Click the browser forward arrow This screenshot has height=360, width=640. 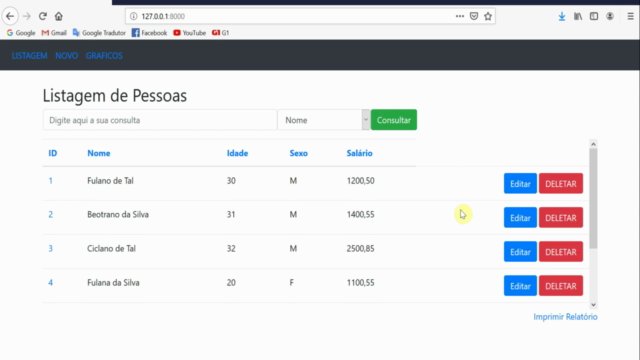click(27, 16)
